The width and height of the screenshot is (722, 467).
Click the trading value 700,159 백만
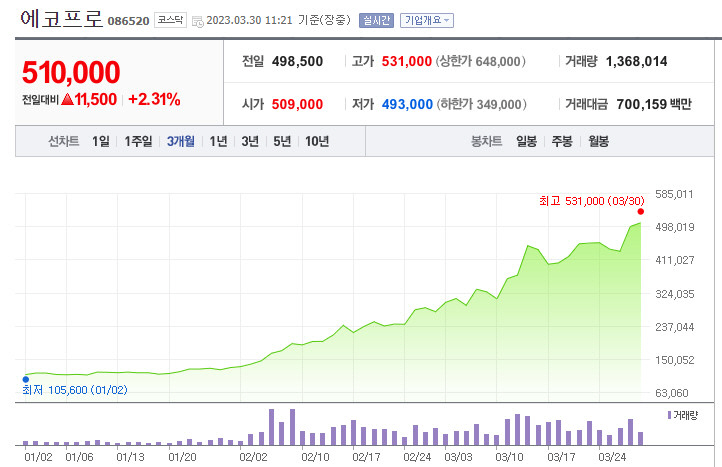654,104
